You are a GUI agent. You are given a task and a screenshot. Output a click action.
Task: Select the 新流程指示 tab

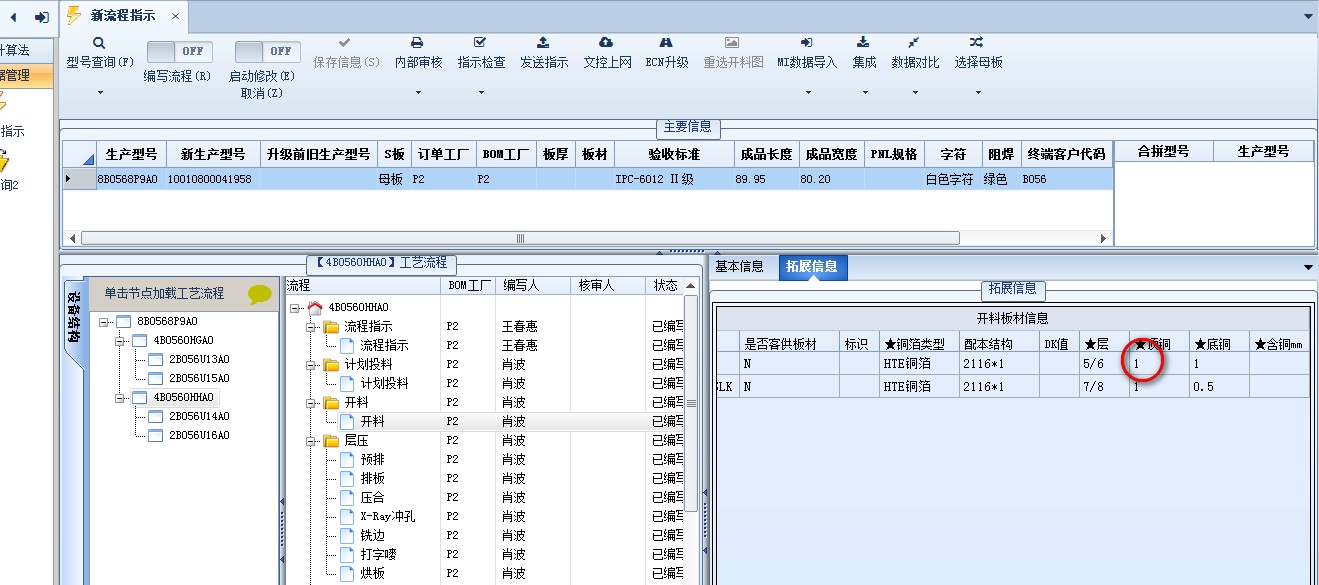click(x=122, y=17)
